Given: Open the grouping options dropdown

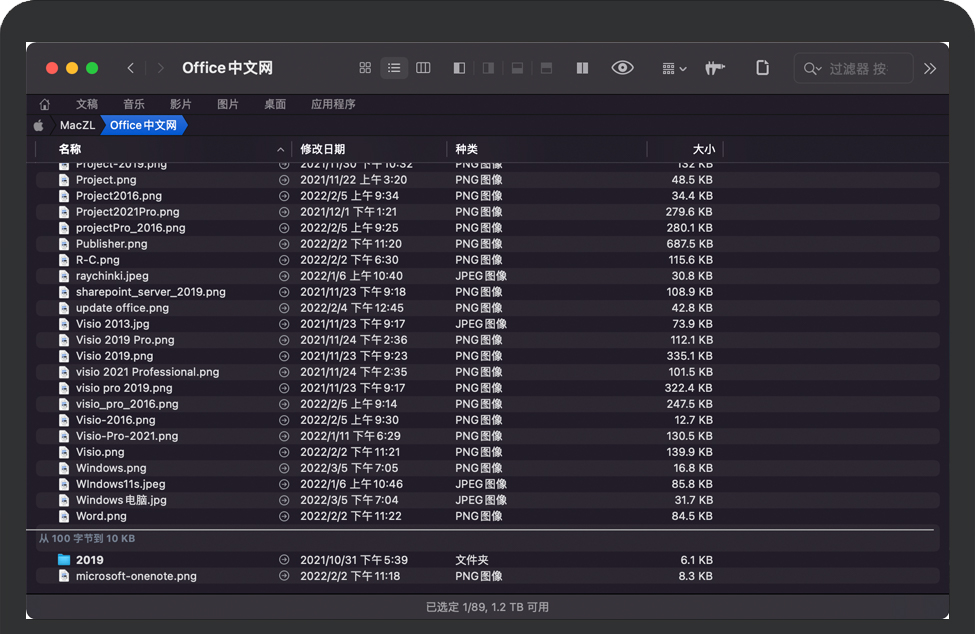Looking at the screenshot, I should click(674, 68).
